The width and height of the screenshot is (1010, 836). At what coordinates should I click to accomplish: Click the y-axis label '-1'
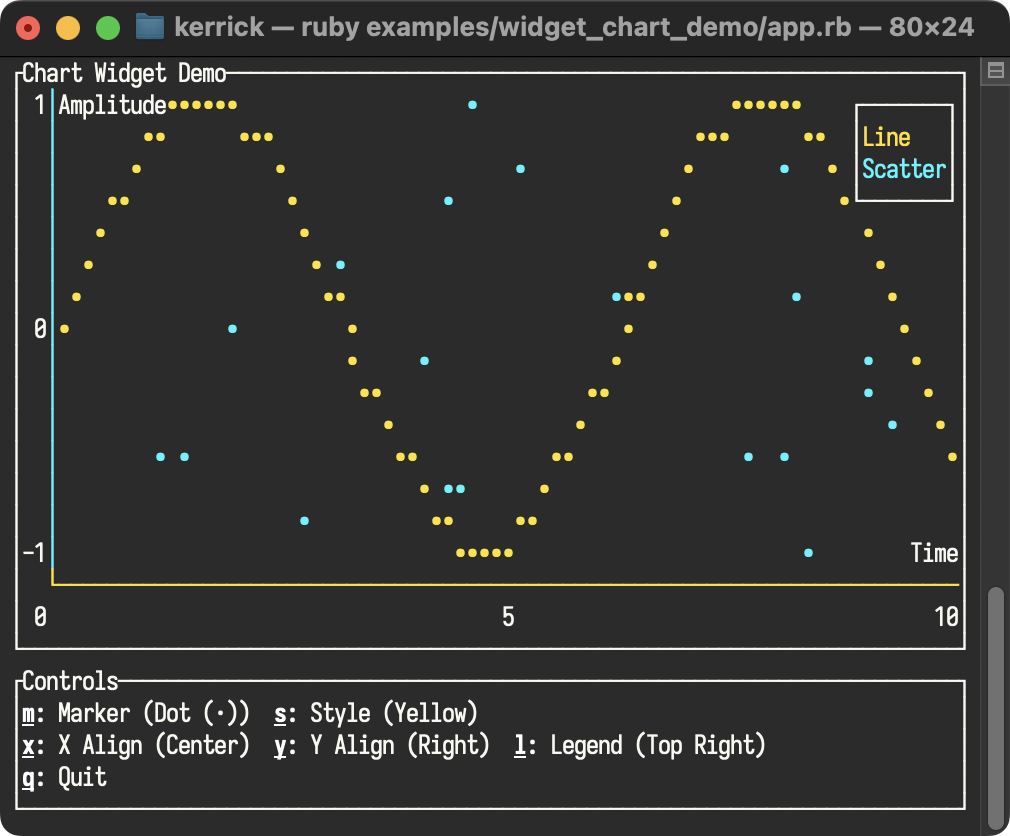point(33,553)
